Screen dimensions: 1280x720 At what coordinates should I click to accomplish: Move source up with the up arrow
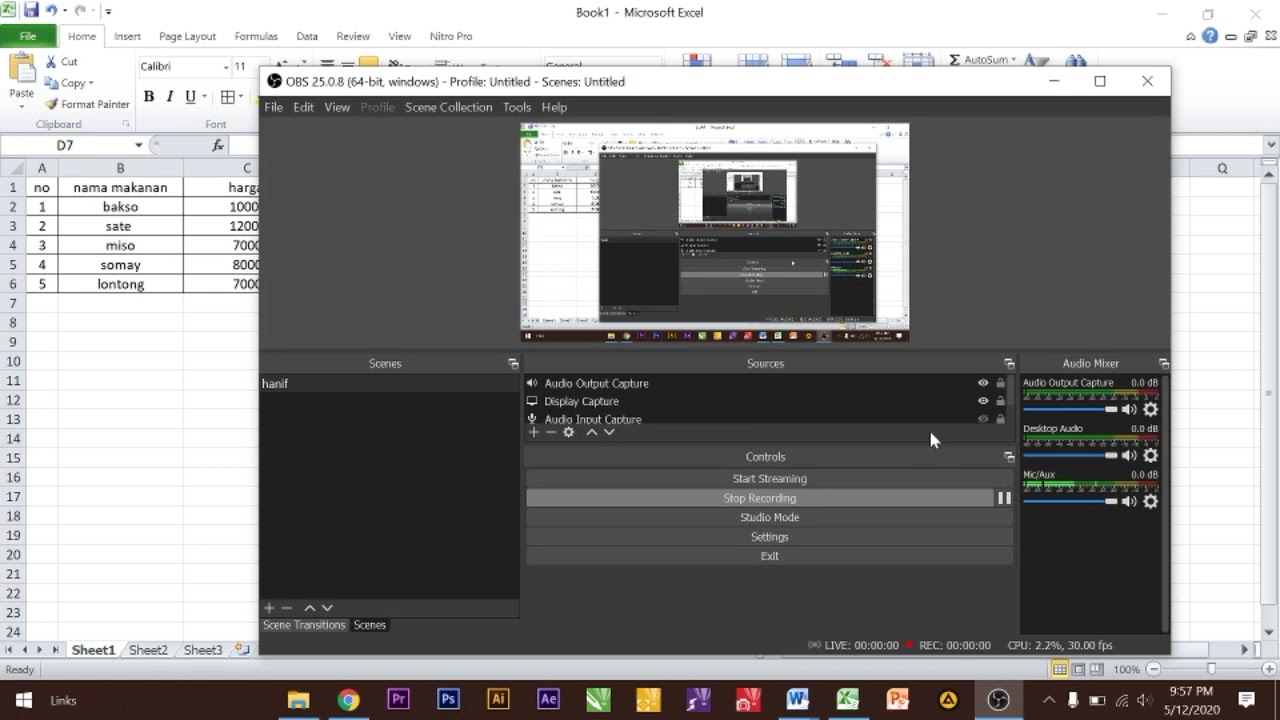(592, 432)
